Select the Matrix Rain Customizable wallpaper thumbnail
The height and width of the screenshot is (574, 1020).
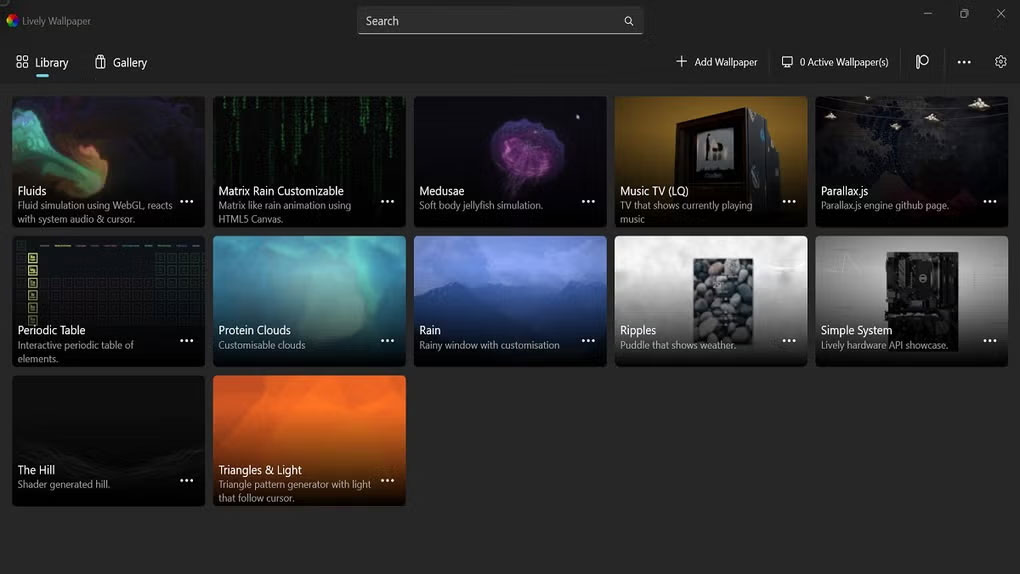pyautogui.click(x=309, y=145)
